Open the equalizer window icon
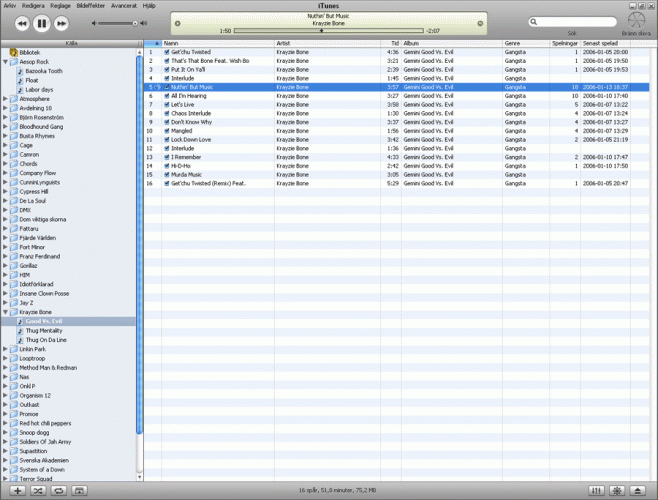This screenshot has height=500, width=658. tap(596, 490)
